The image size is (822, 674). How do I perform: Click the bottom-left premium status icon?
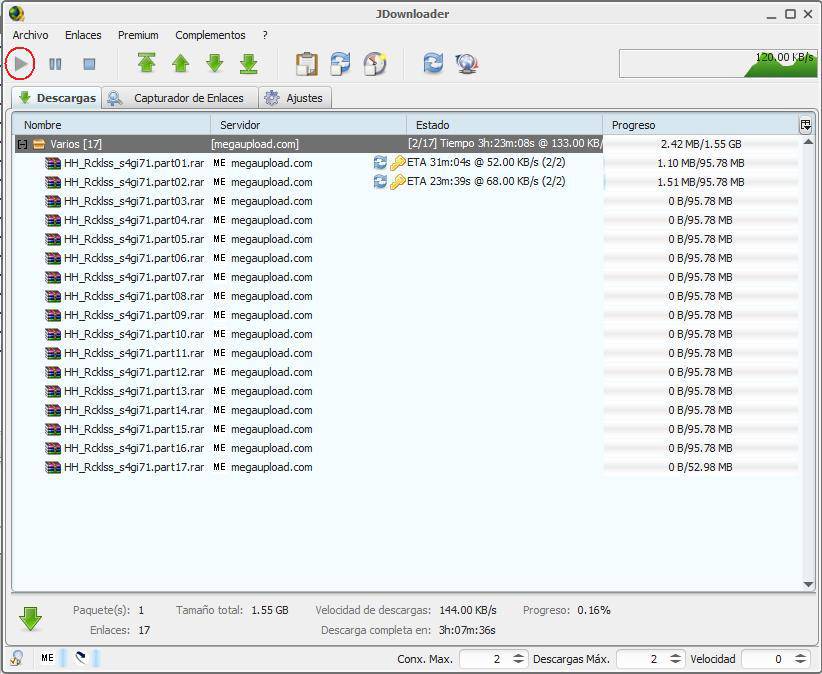coord(16,658)
